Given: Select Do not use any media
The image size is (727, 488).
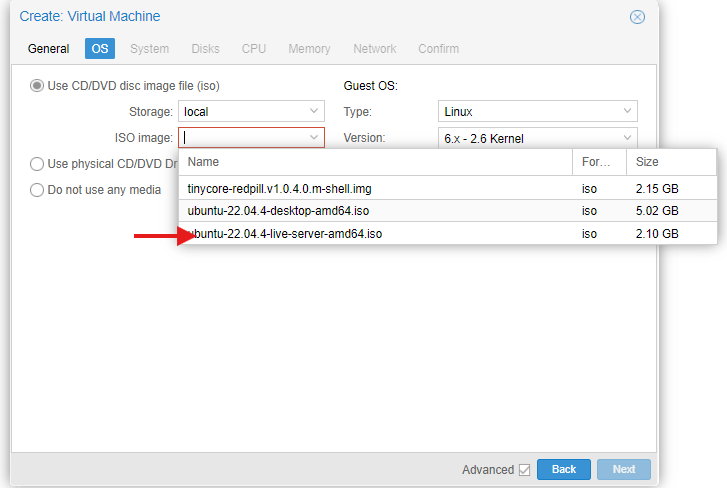Looking at the screenshot, I should coord(37,190).
